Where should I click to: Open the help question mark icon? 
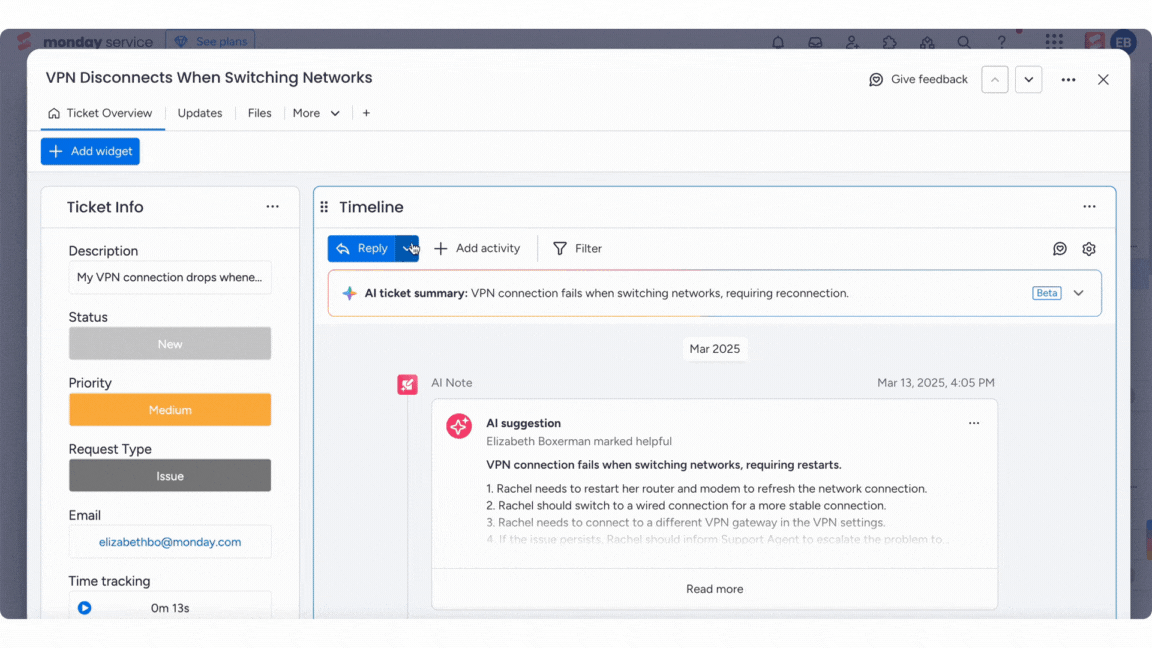pos(1001,43)
